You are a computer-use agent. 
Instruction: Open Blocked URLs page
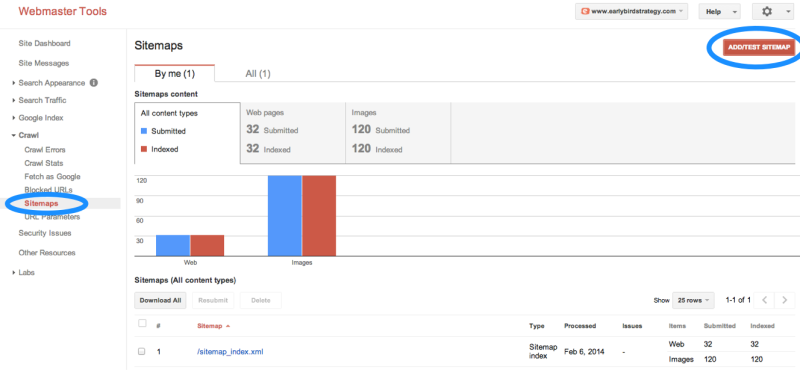click(48, 190)
